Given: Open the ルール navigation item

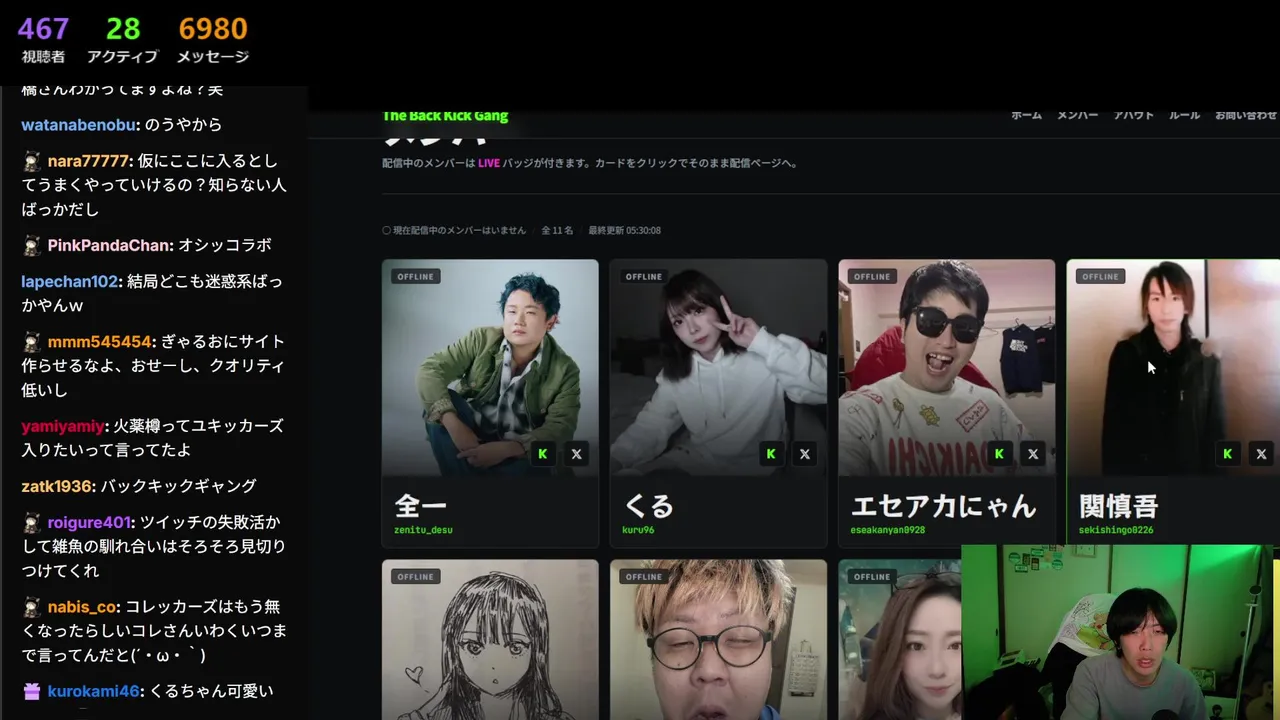Looking at the screenshot, I should [x=1184, y=115].
